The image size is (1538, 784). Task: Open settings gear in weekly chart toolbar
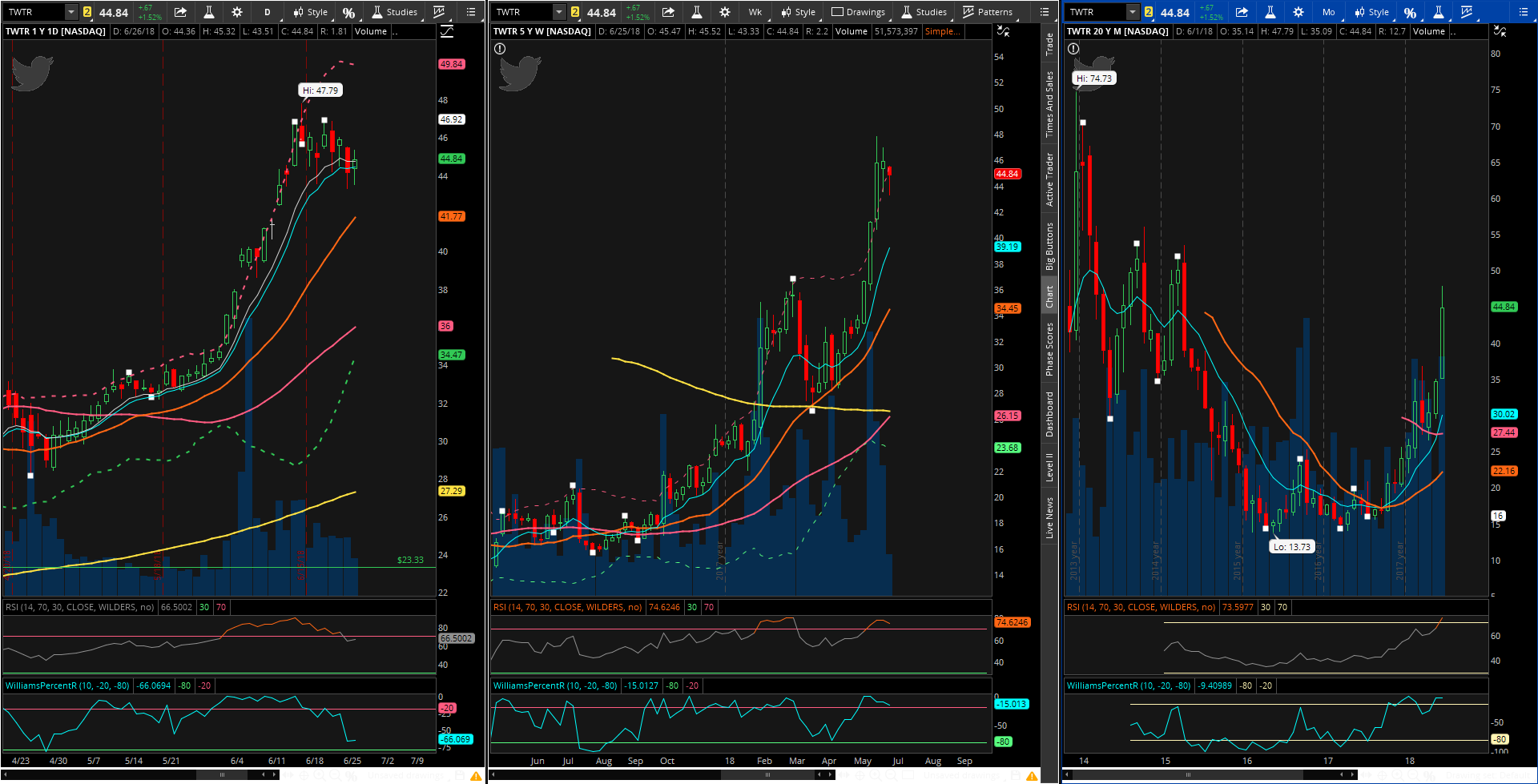click(x=725, y=12)
